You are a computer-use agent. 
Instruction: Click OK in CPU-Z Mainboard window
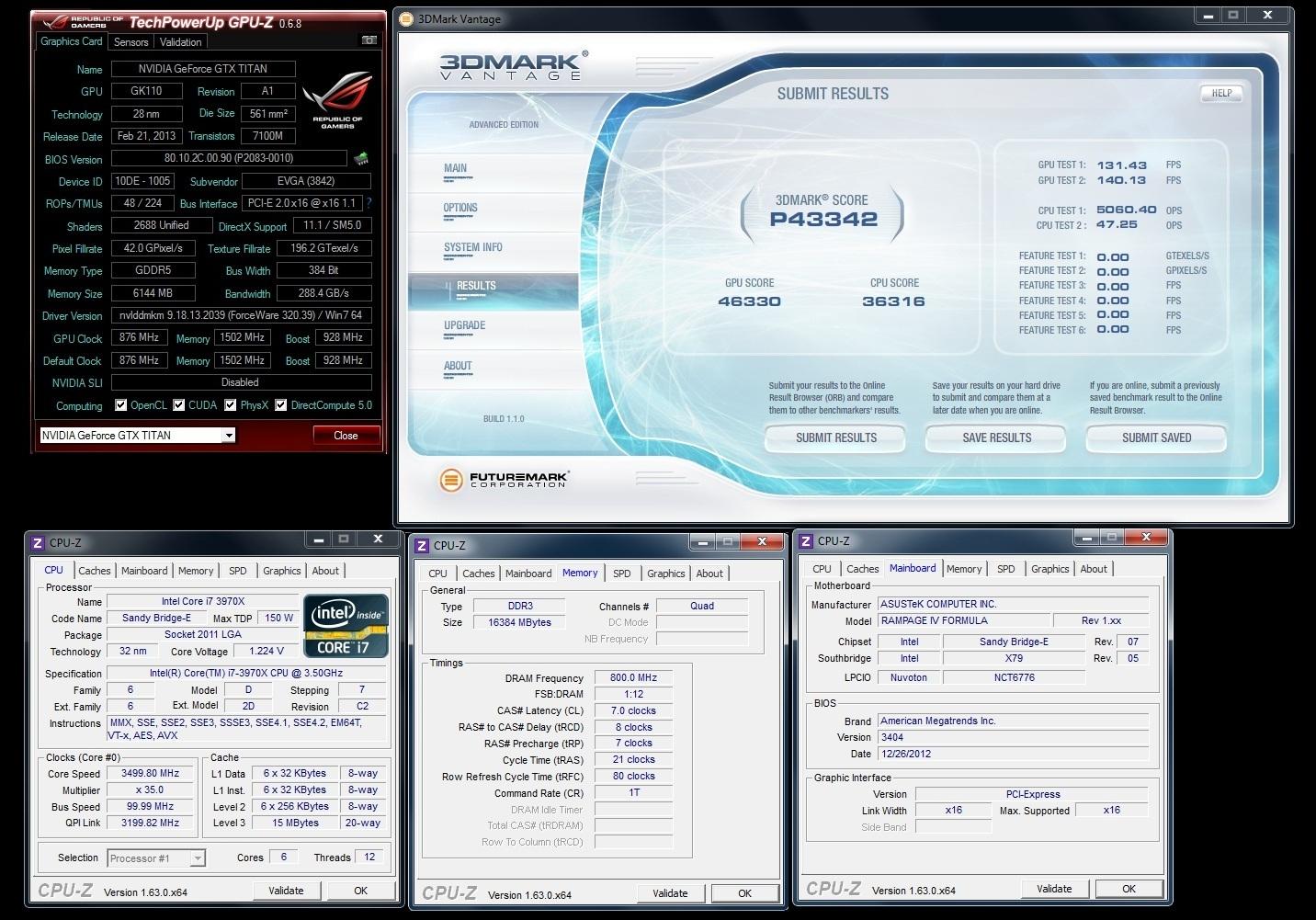coord(1129,889)
